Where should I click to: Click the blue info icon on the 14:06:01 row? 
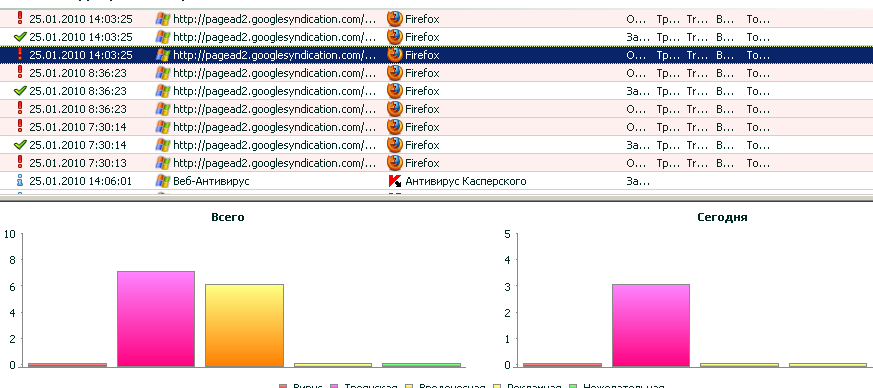click(20, 181)
